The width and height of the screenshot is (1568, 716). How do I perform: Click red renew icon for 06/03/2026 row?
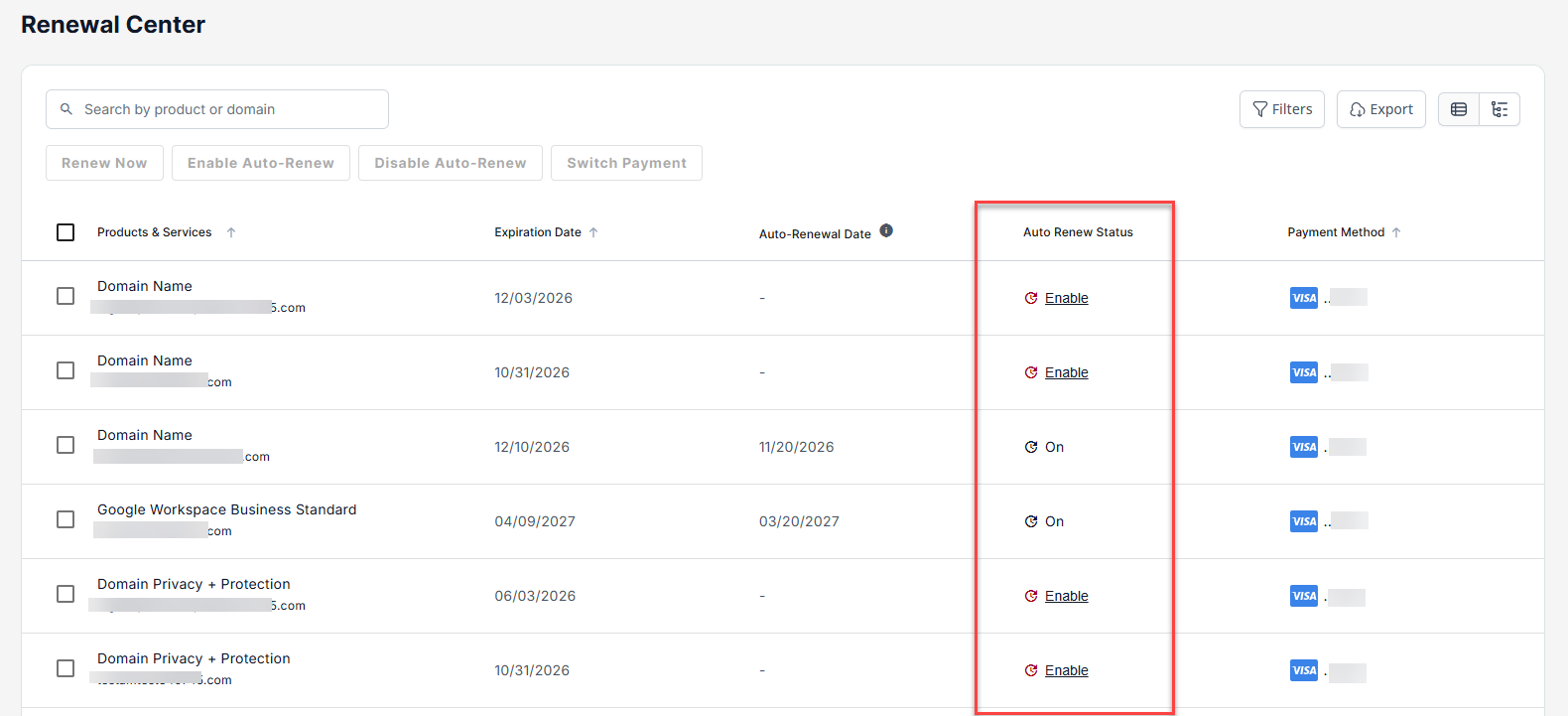pyautogui.click(x=1031, y=596)
